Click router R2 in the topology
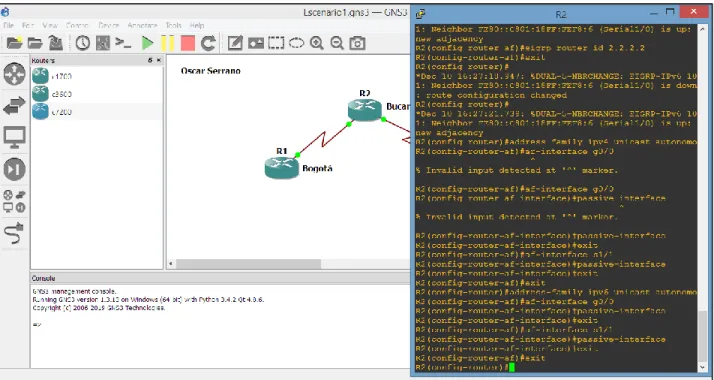 click(x=364, y=110)
